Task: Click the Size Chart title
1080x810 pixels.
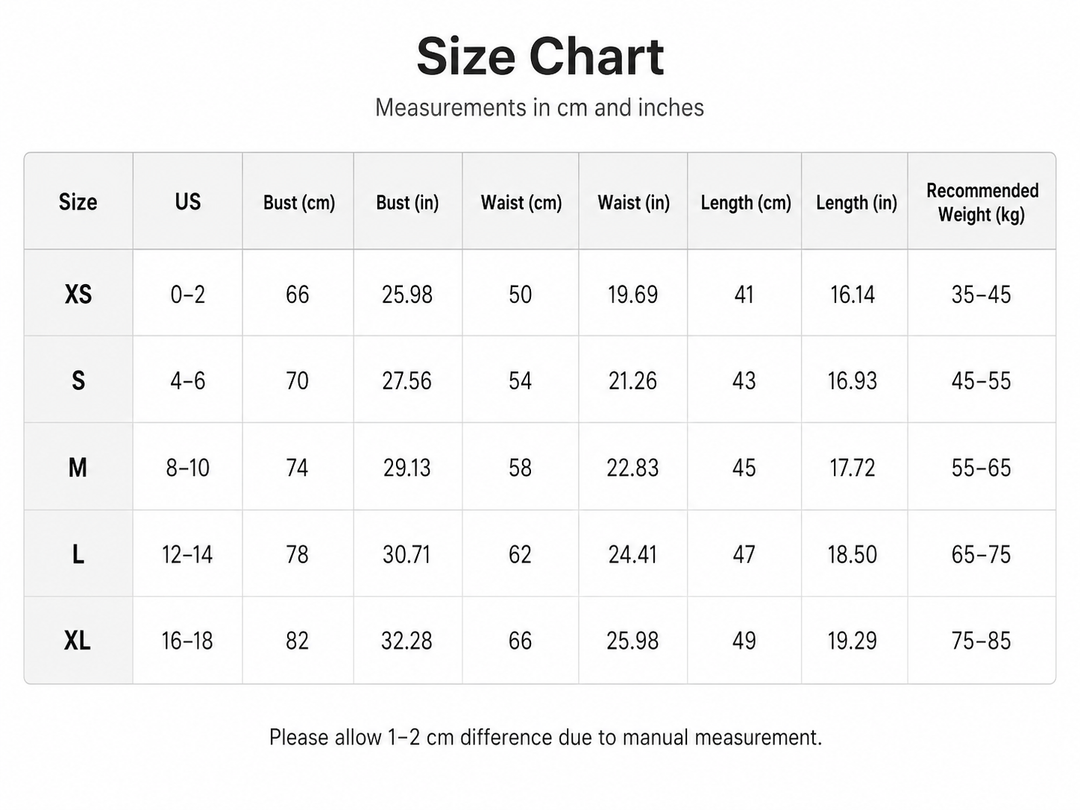Action: pos(540,56)
